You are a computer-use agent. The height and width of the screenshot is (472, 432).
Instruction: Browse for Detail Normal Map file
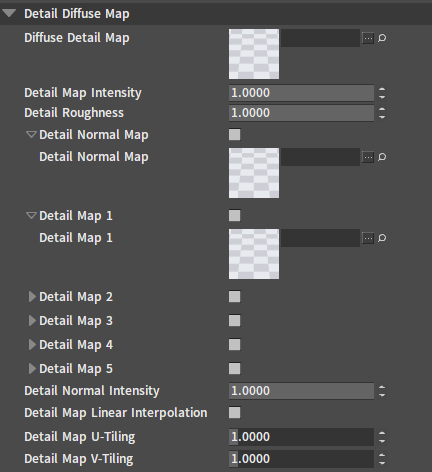coord(368,157)
